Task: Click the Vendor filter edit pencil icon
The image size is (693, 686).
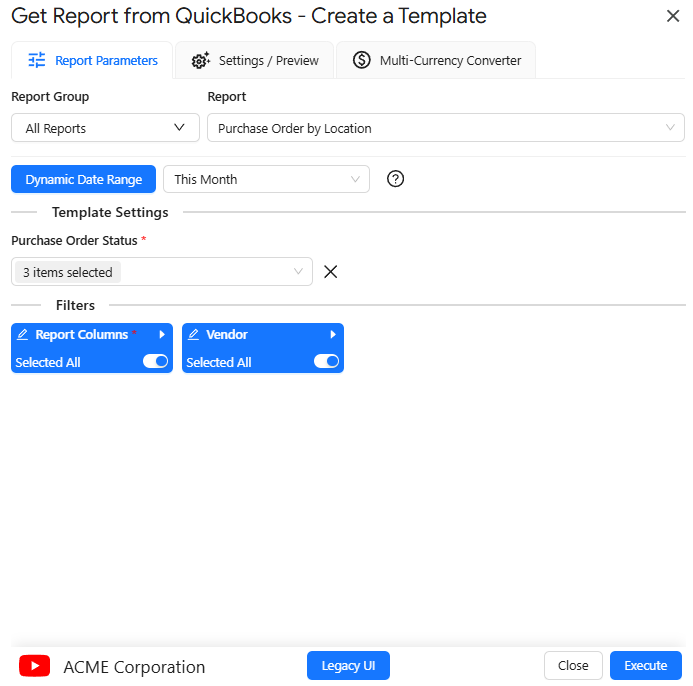Action: click(194, 335)
